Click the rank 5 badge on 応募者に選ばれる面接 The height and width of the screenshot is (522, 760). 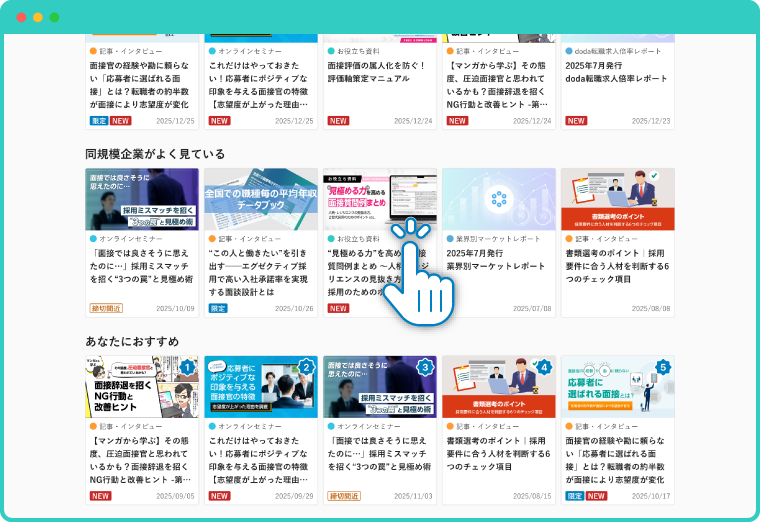[663, 368]
